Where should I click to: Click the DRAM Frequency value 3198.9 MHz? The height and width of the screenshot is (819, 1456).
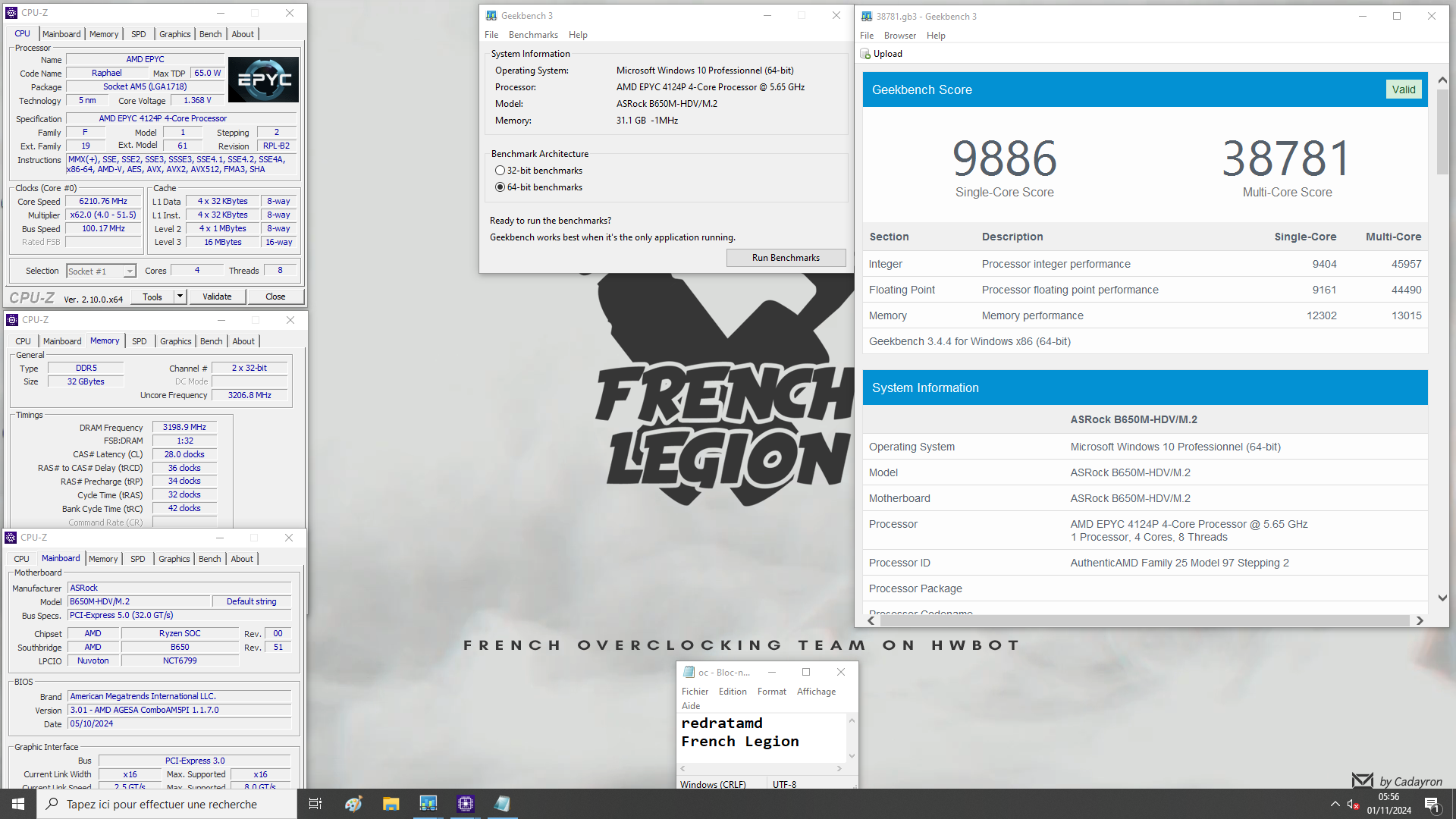pos(184,428)
